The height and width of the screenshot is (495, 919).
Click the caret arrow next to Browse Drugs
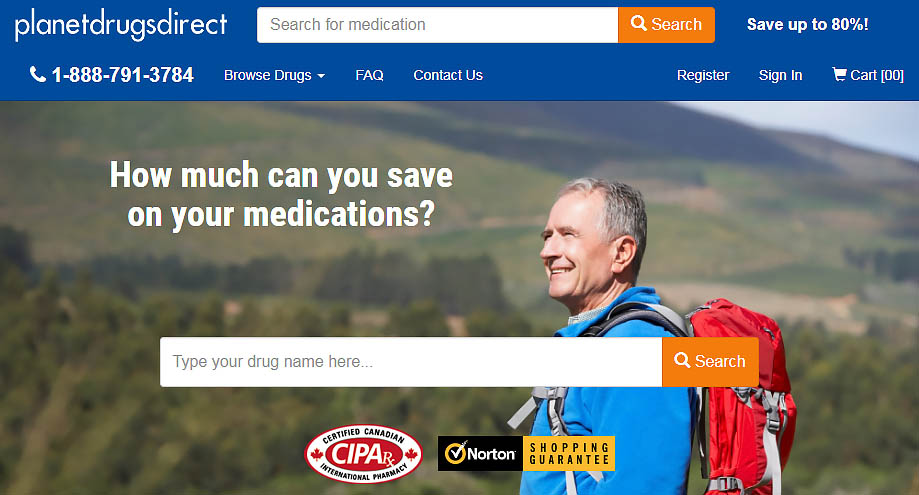click(321, 76)
